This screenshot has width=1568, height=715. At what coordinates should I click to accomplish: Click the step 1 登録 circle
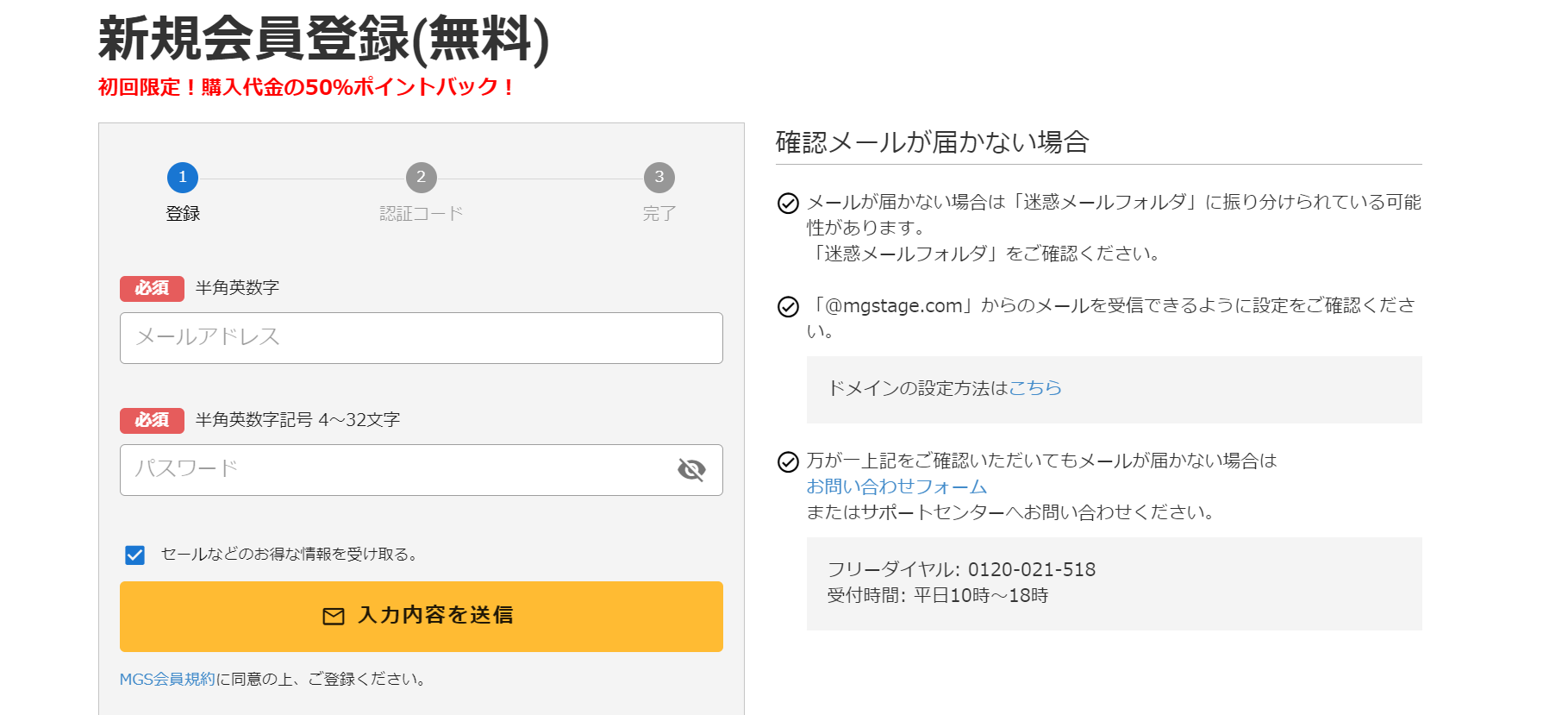(183, 178)
